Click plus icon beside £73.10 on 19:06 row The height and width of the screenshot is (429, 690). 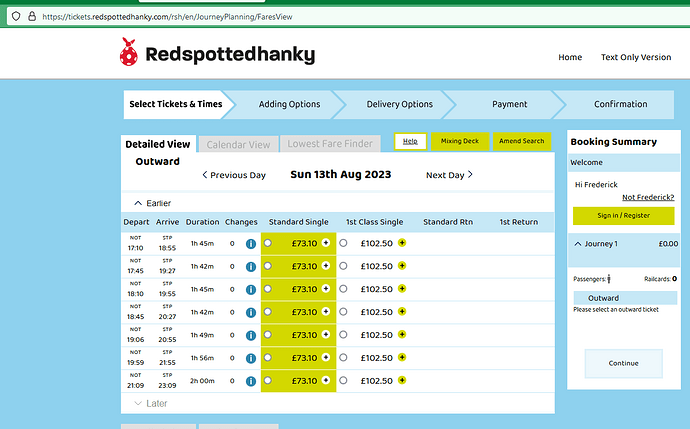(x=326, y=334)
